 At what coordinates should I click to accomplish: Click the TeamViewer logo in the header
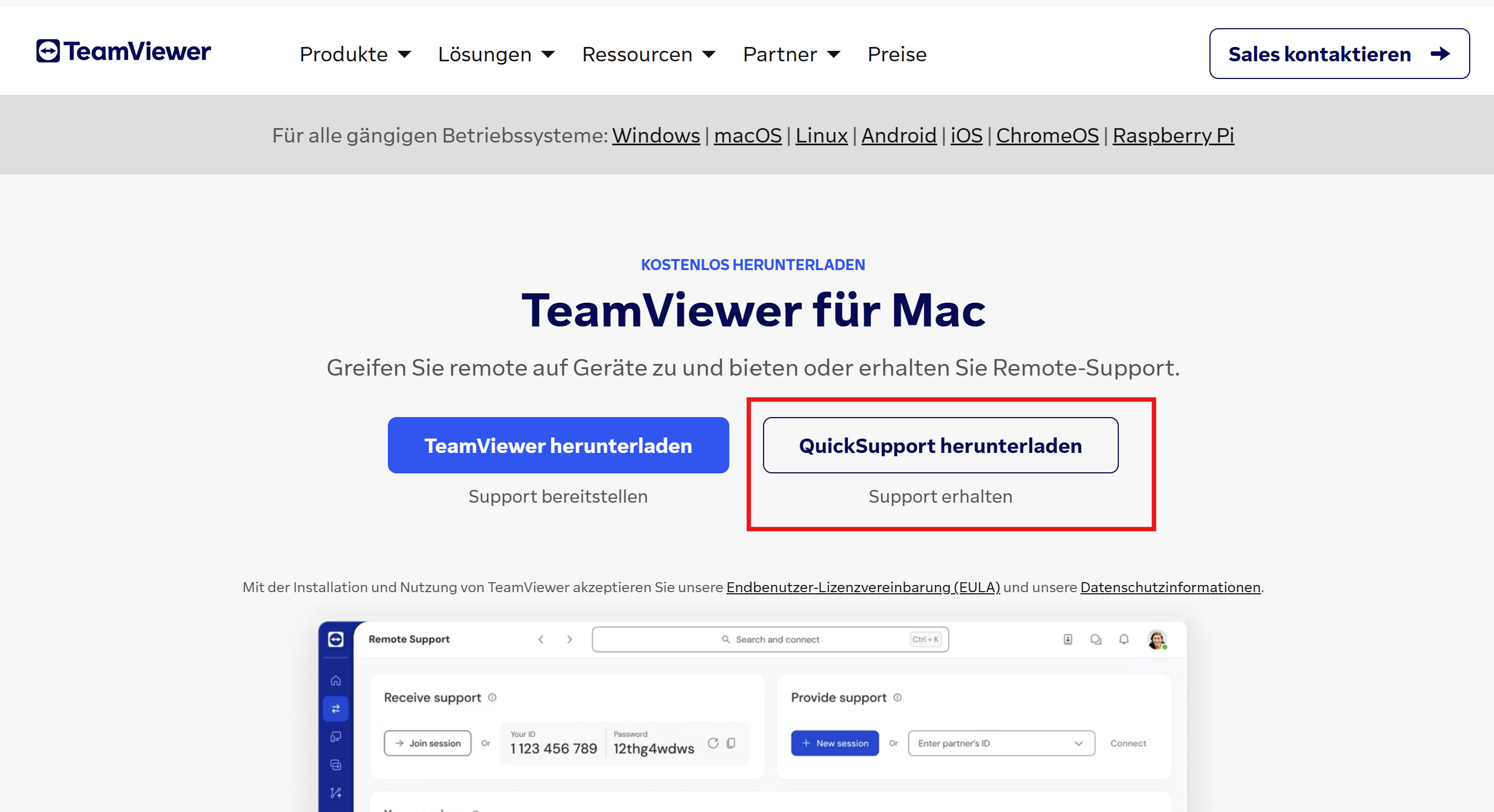(124, 51)
